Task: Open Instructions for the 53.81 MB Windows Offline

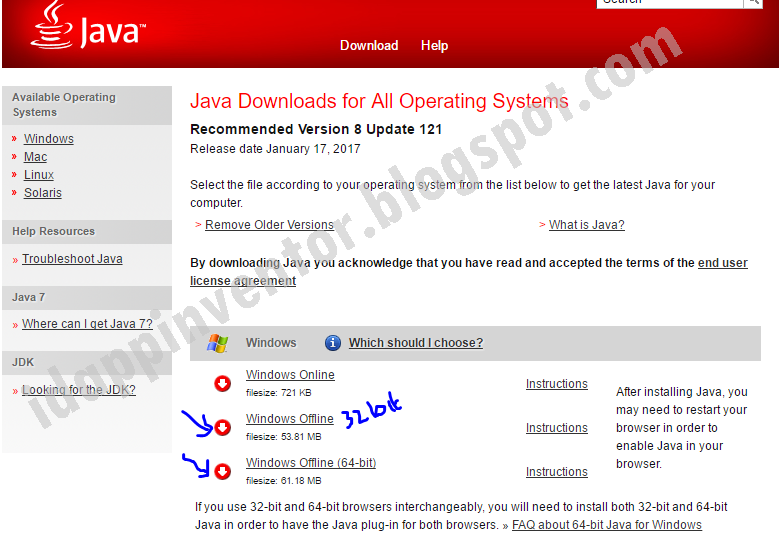Action: (557, 428)
